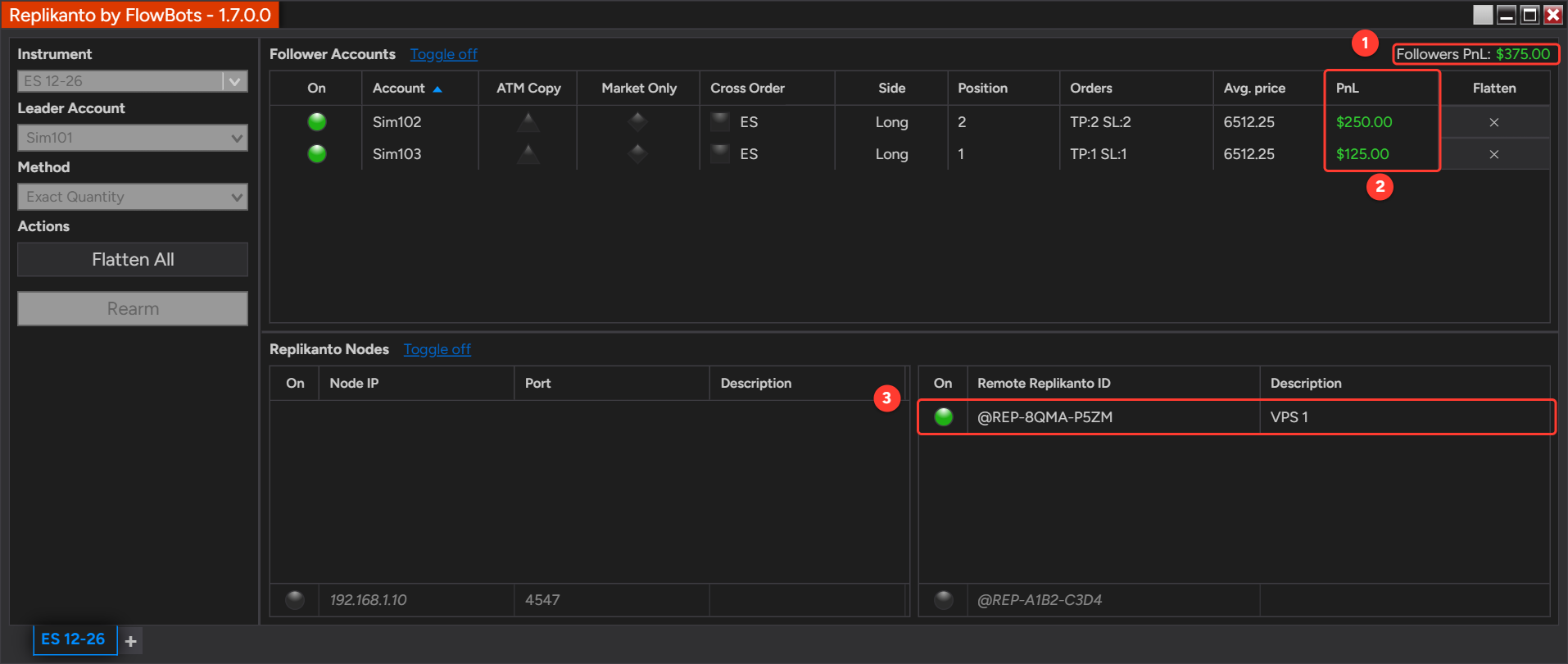Toggle off Replikanto Nodes via link
Screen dimensions: 1568x664
point(437,349)
